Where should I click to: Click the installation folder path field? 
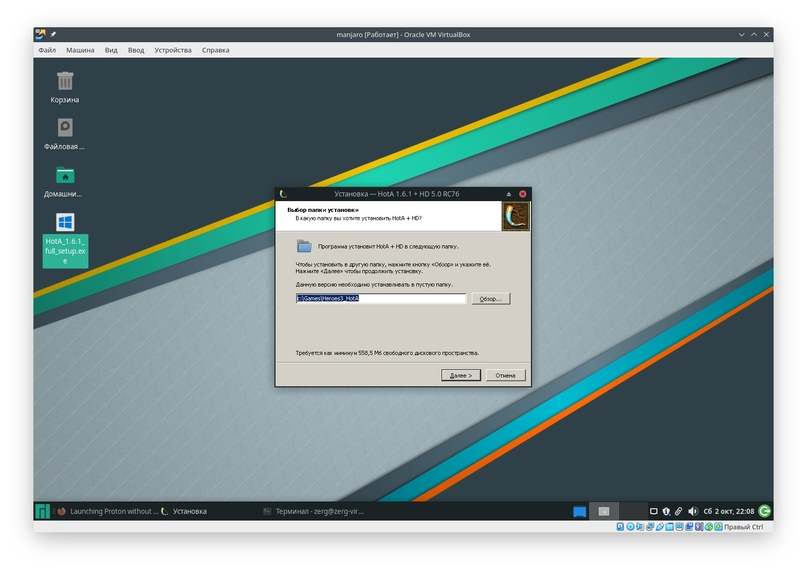click(381, 298)
